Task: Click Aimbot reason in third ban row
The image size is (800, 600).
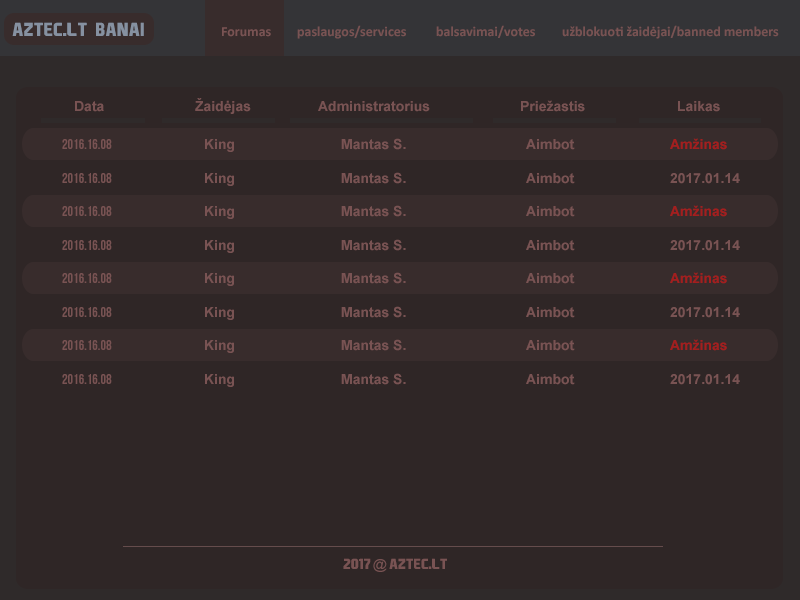Action: [550, 211]
